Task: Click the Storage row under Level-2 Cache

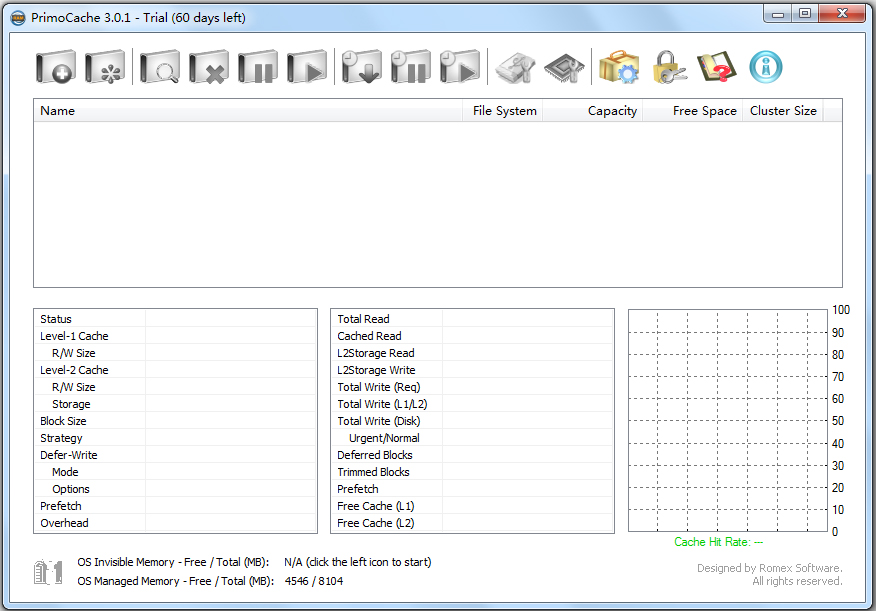Action: pos(175,404)
